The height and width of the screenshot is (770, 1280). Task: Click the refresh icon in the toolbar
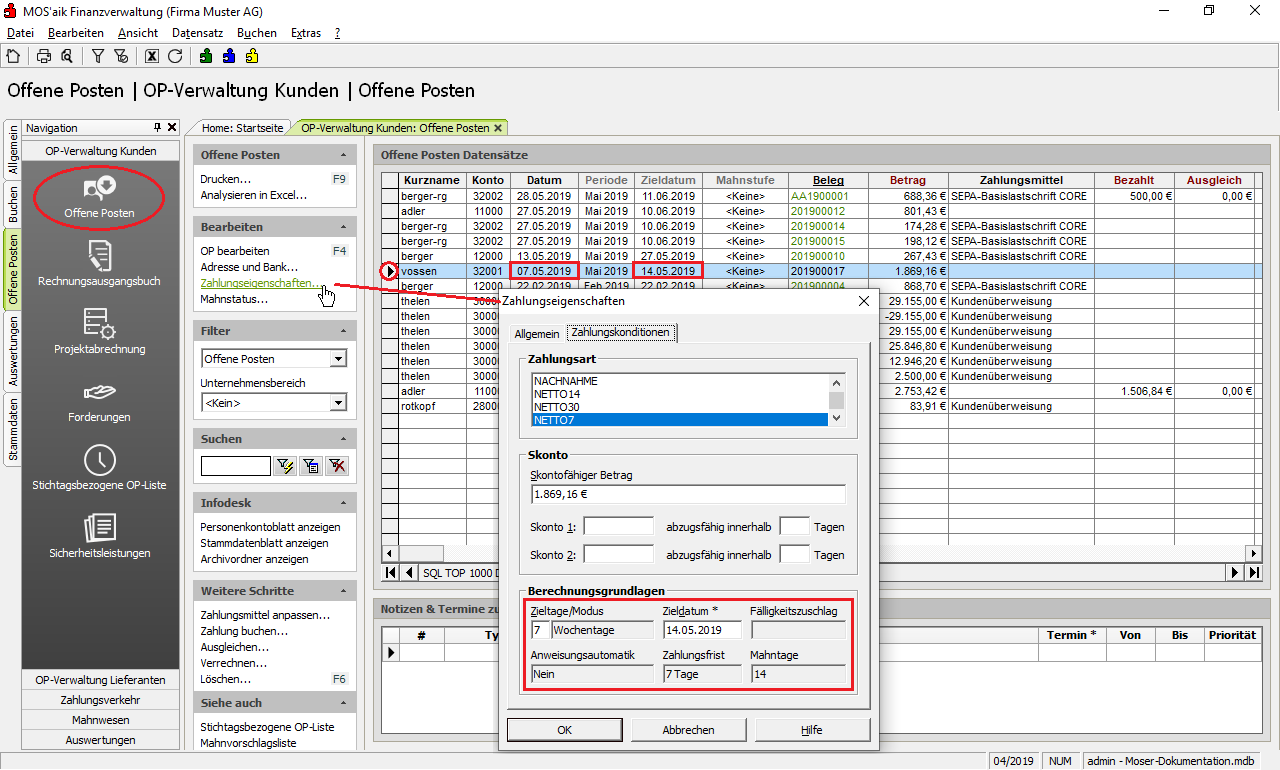(175, 56)
